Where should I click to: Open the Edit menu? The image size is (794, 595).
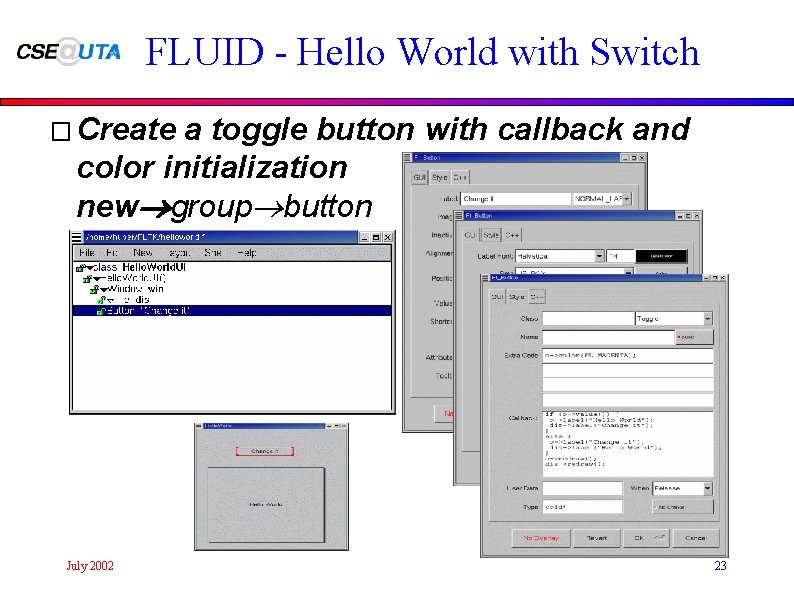112,252
